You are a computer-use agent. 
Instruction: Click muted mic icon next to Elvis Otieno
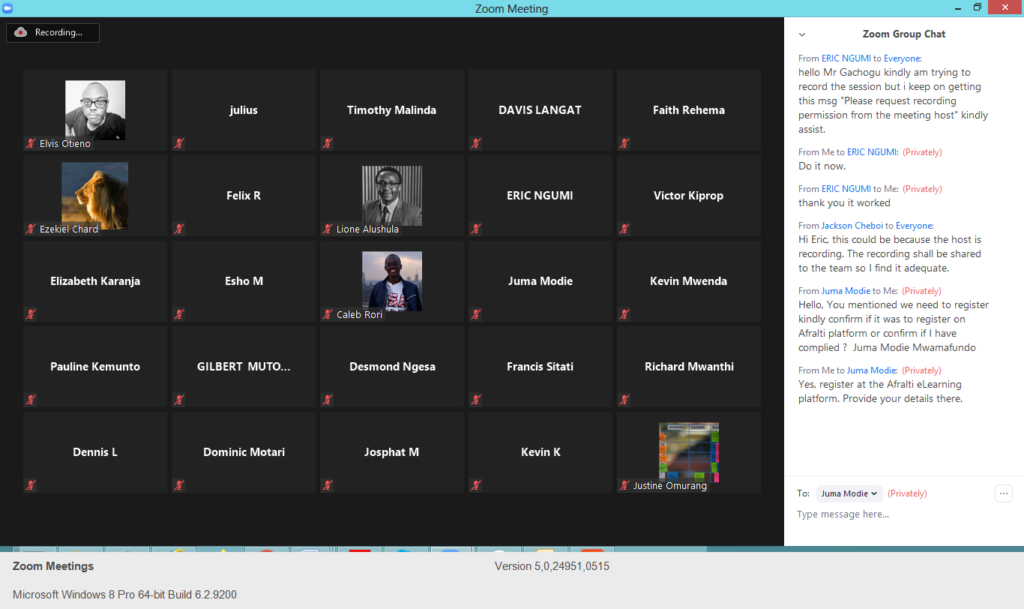click(31, 143)
